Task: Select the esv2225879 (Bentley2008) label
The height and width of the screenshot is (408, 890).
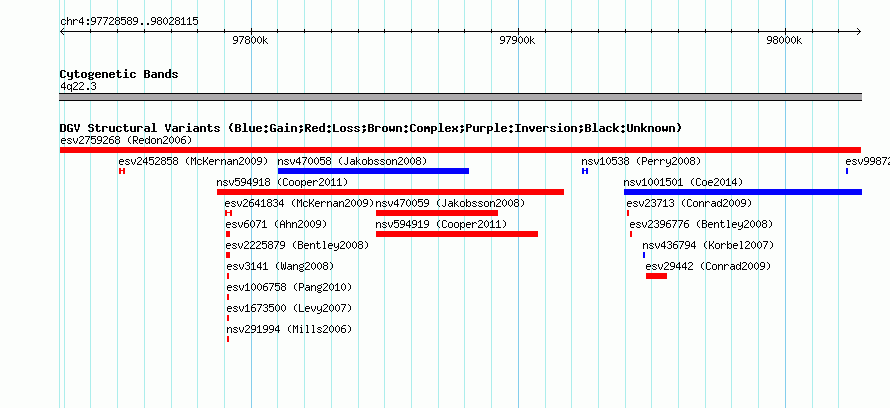Action: 297,245
